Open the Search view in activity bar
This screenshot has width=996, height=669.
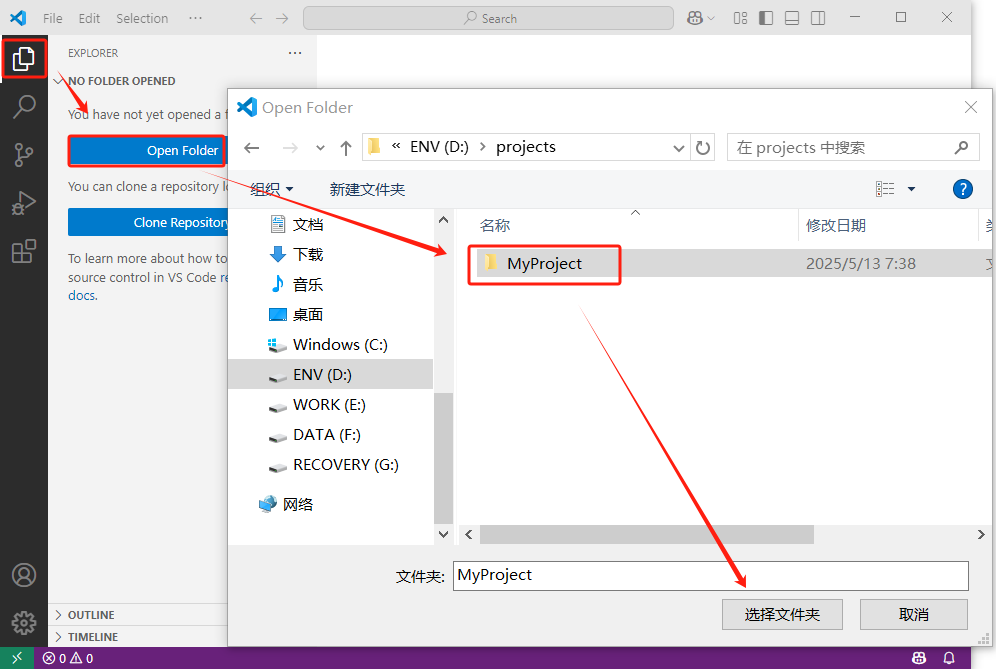click(x=24, y=106)
